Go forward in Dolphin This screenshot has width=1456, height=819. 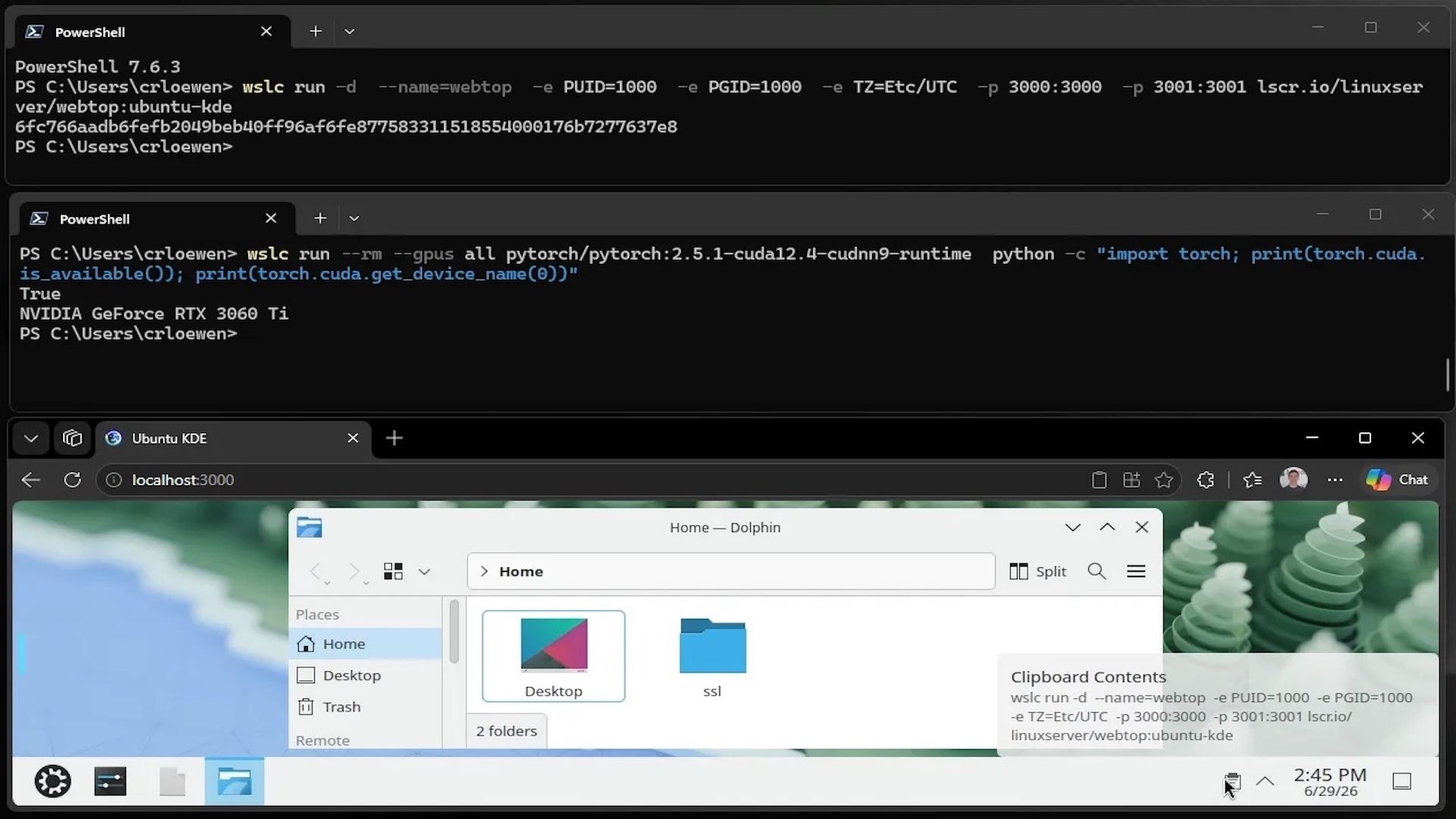point(355,572)
